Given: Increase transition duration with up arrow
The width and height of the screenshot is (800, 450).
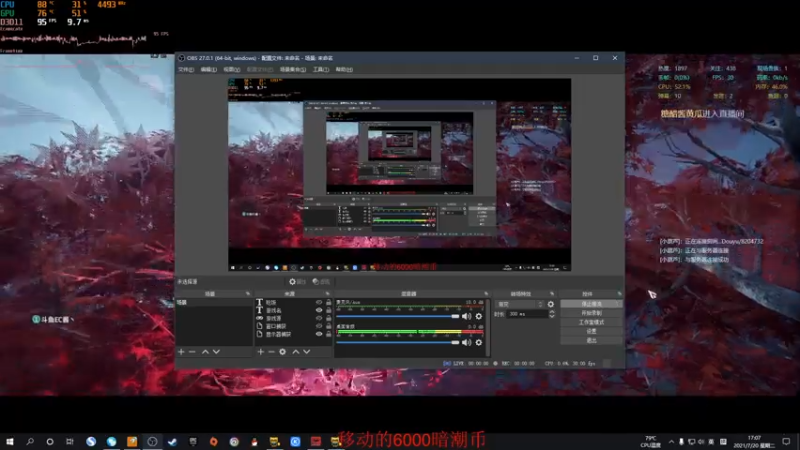Looking at the screenshot, I should tap(552, 312).
